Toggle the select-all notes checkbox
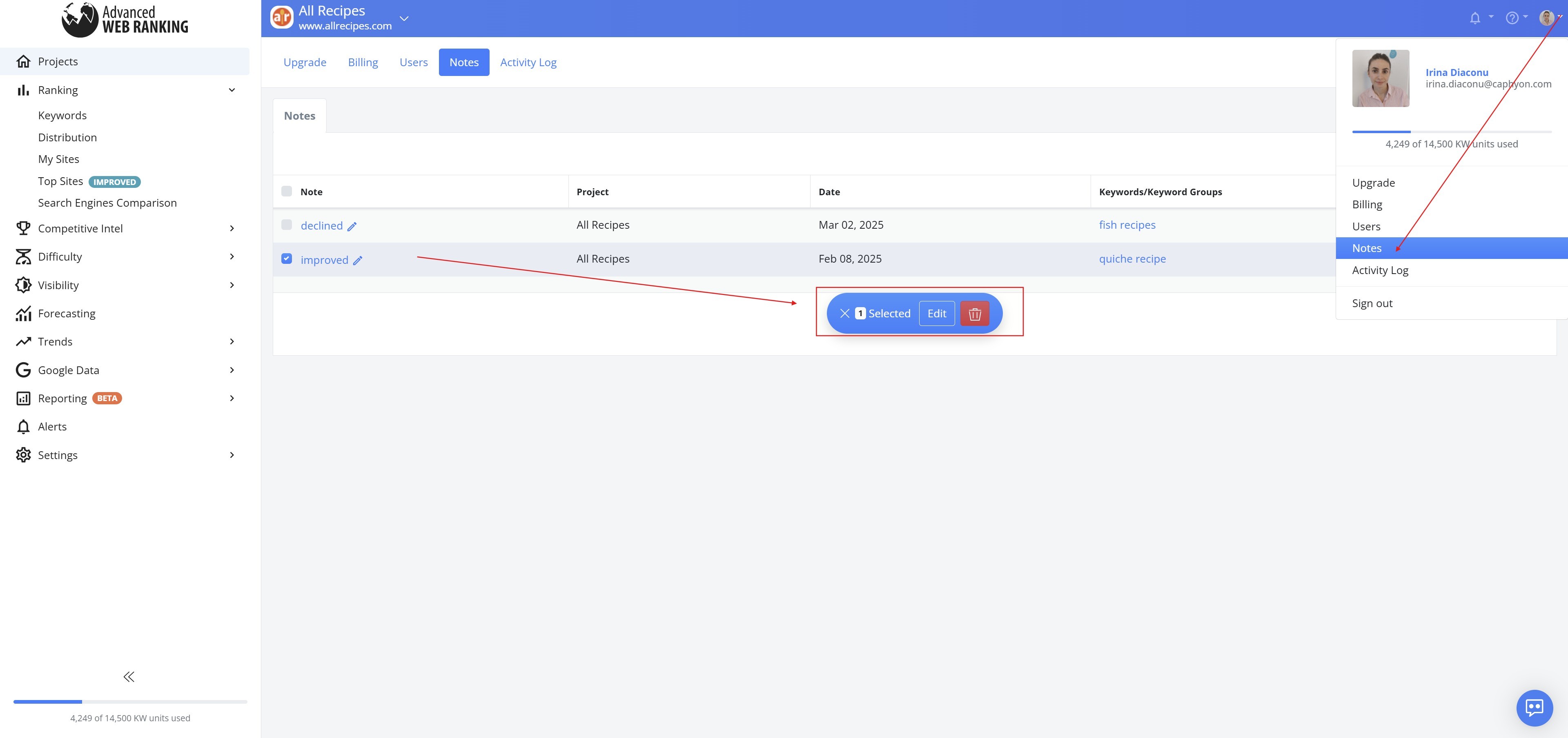The image size is (1568, 738). [x=287, y=191]
